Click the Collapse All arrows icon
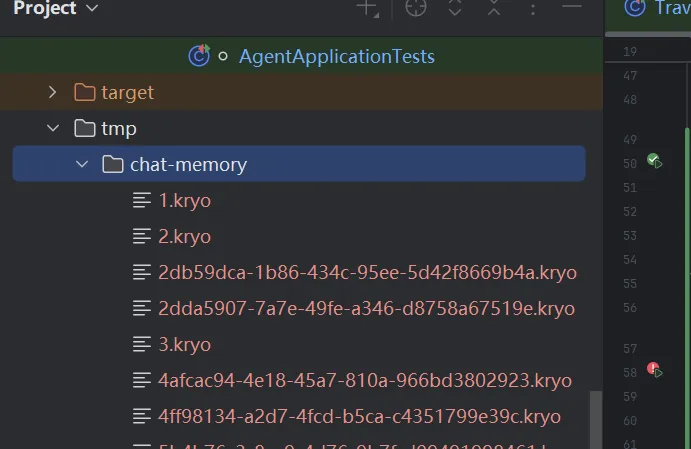Image resolution: width=691 pixels, height=449 pixels. (x=494, y=7)
